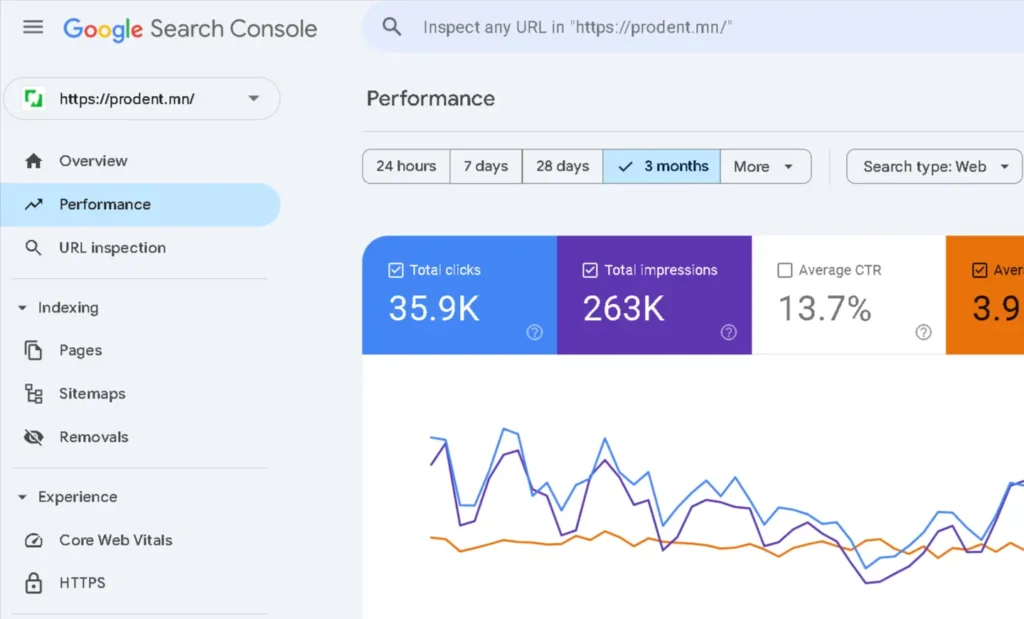Click the HTTPS padlock icon
This screenshot has height=619, width=1024.
33,582
